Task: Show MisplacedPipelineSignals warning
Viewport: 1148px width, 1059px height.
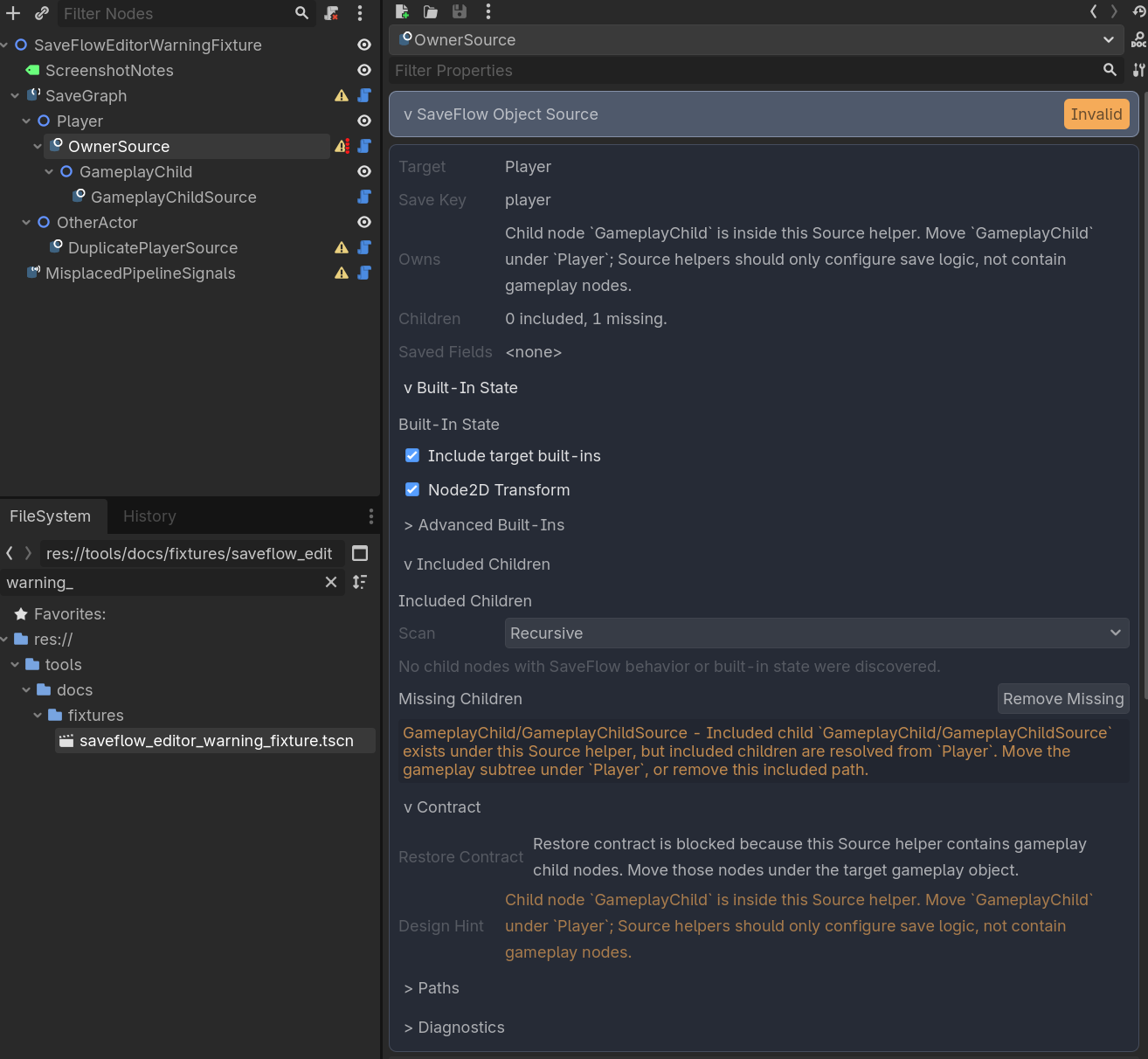Action: pos(342,273)
